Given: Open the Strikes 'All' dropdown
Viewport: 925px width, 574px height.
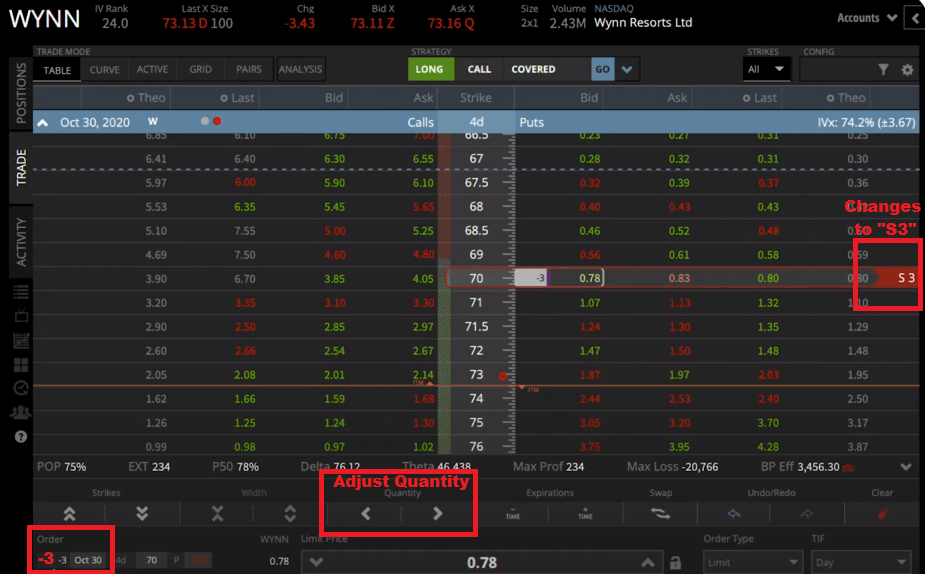Looking at the screenshot, I should 766,70.
